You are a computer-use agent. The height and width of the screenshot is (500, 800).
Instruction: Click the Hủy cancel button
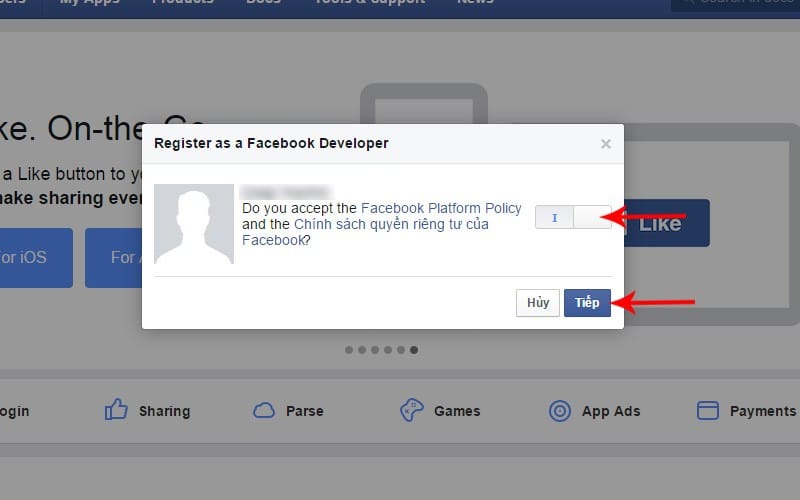(x=538, y=303)
